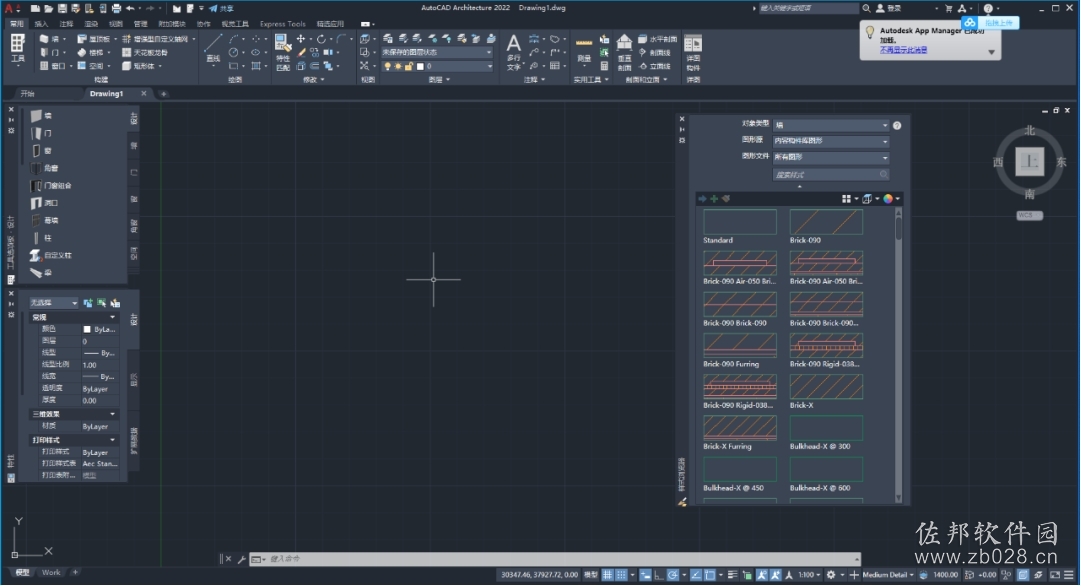This screenshot has height=586, width=1081.
Task: Toggle snap mode dotted grid in status bar
Action: [621, 574]
